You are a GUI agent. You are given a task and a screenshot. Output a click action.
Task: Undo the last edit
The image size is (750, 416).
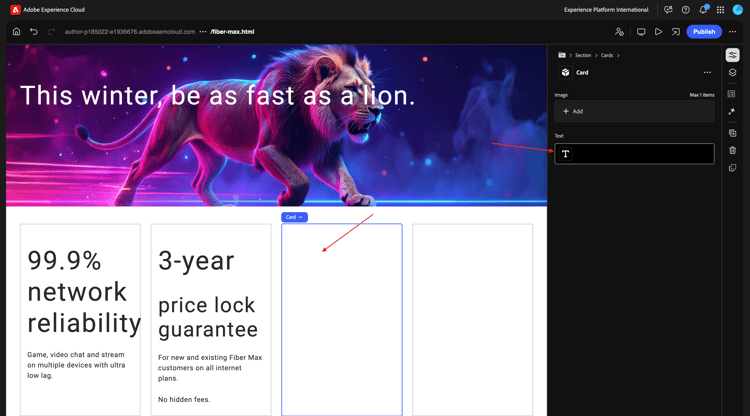point(33,32)
